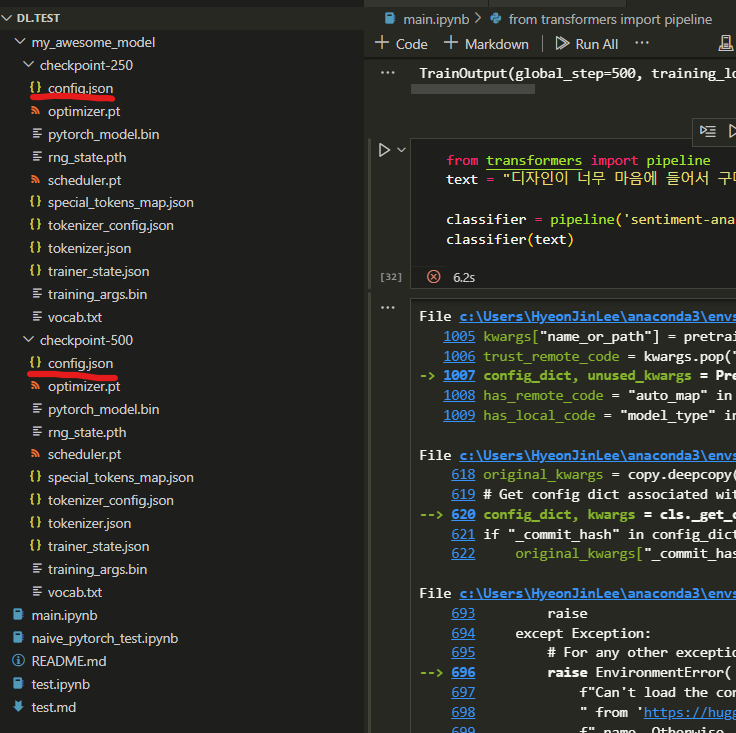Collapse the checkpoint-250 folder
Image resolution: width=736 pixels, height=733 pixels.
pos(28,65)
